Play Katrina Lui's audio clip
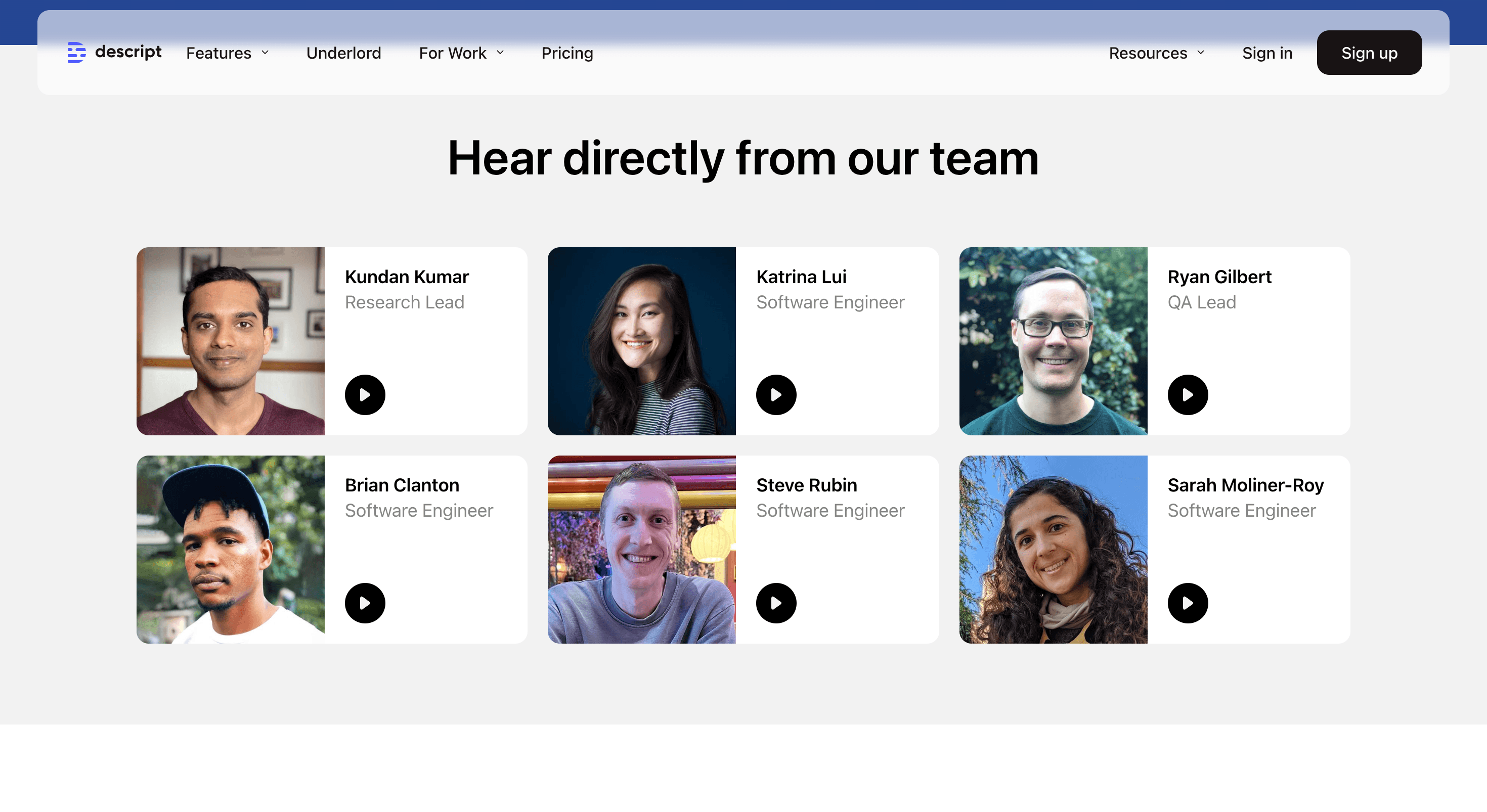Screen dimensions: 1487x812 [776, 395]
